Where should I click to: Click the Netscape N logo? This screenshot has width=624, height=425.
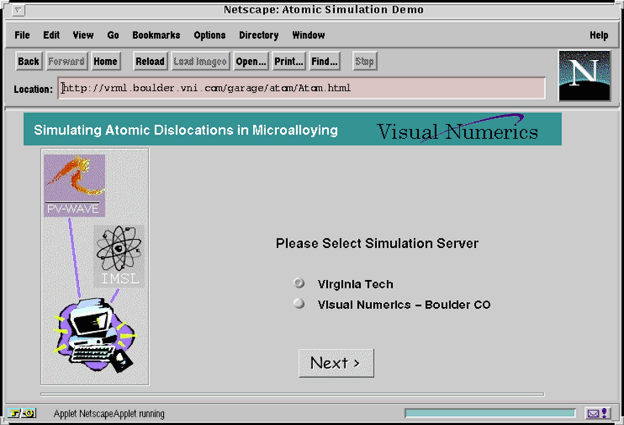pos(584,76)
